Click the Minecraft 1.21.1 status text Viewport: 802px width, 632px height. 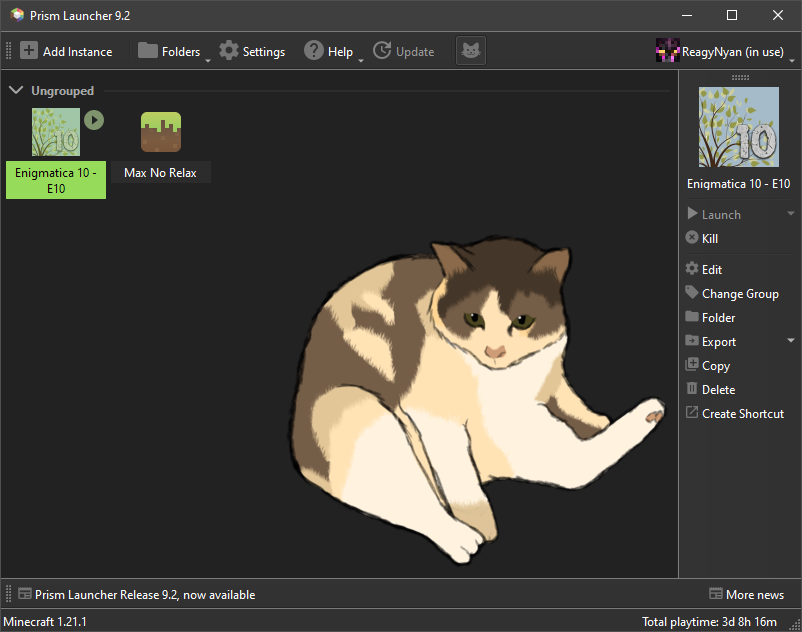click(45, 622)
